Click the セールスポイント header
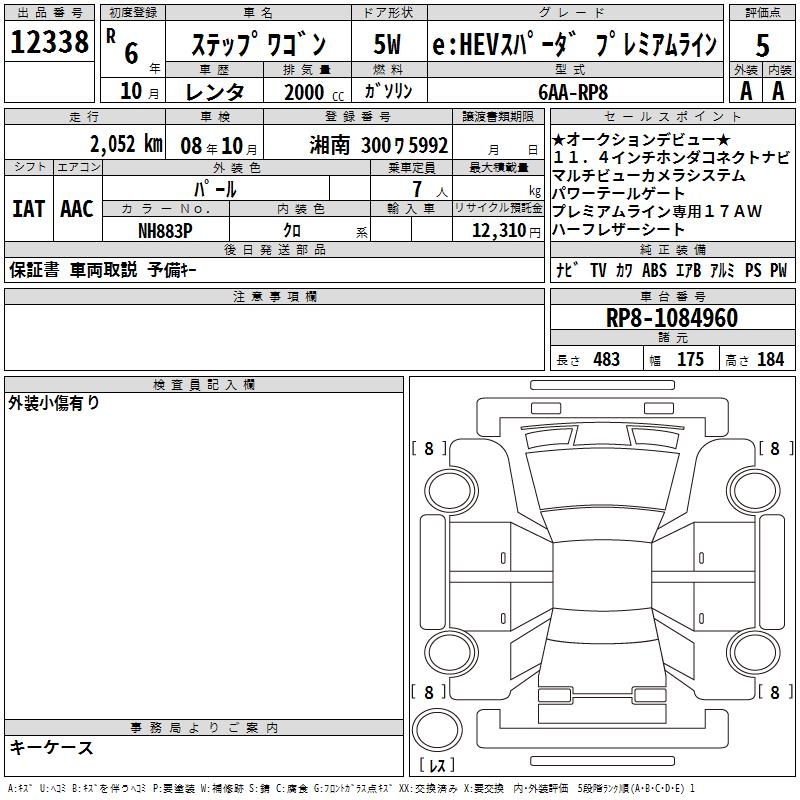The height and width of the screenshot is (800, 800). 672,116
